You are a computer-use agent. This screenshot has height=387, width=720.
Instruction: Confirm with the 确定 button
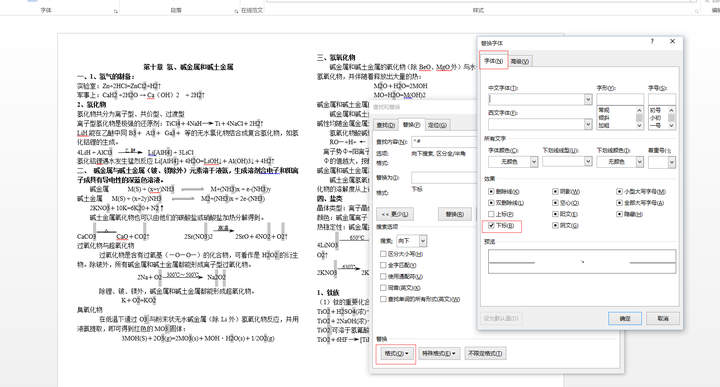pos(625,319)
